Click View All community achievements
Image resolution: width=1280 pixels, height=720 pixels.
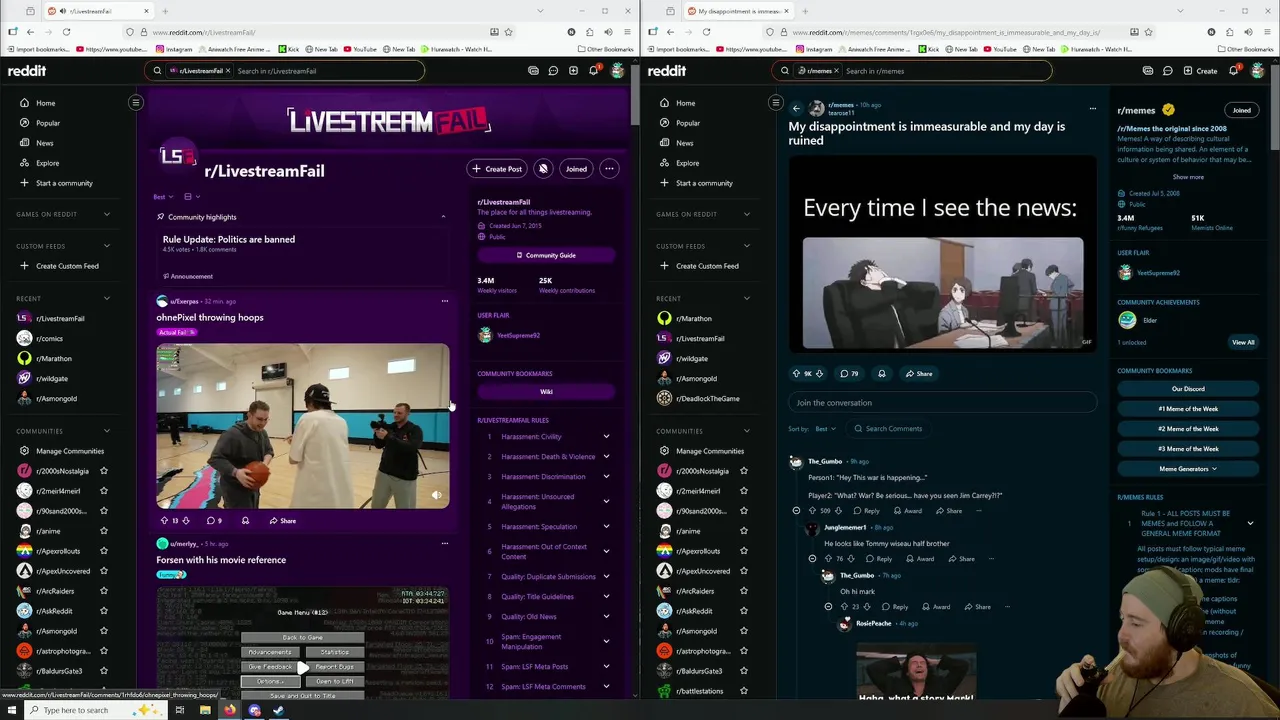coord(1243,342)
